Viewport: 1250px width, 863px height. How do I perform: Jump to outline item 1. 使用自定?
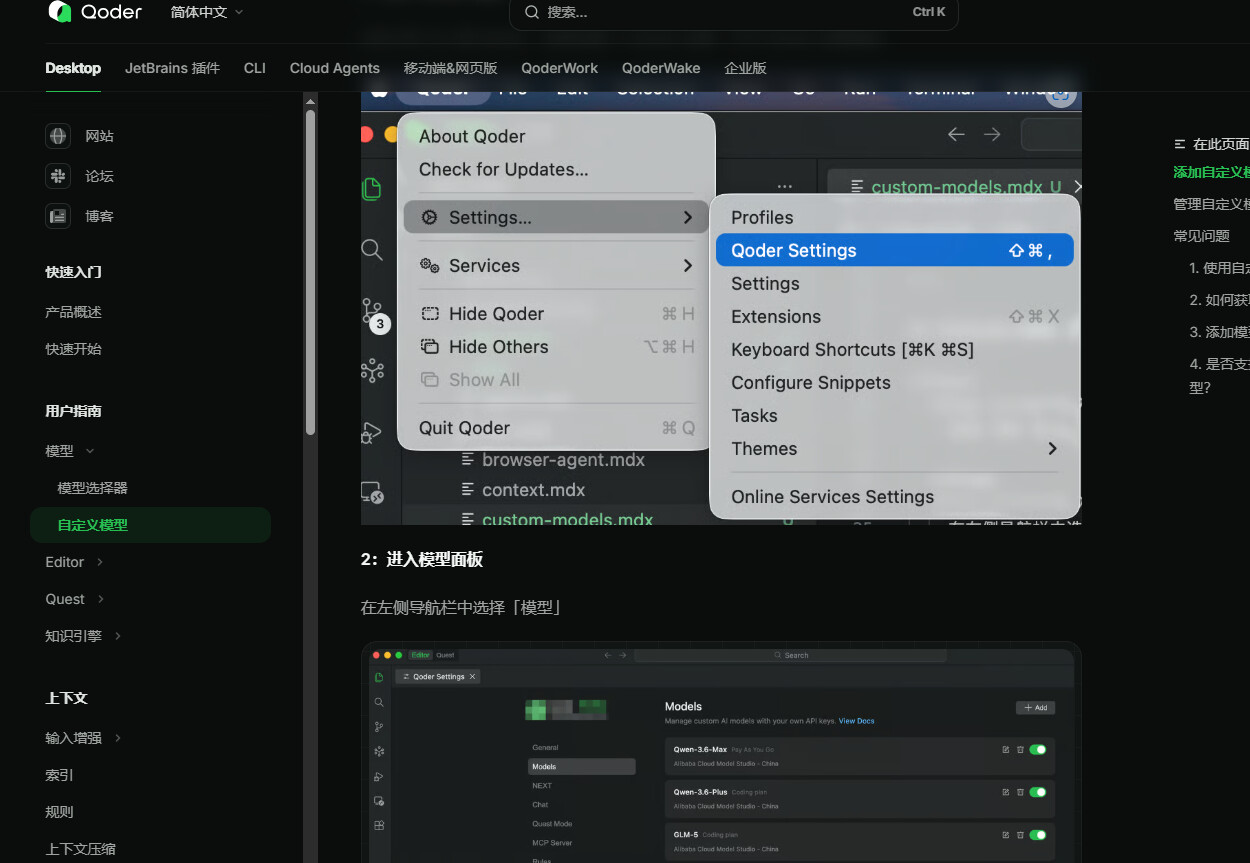click(1219, 268)
